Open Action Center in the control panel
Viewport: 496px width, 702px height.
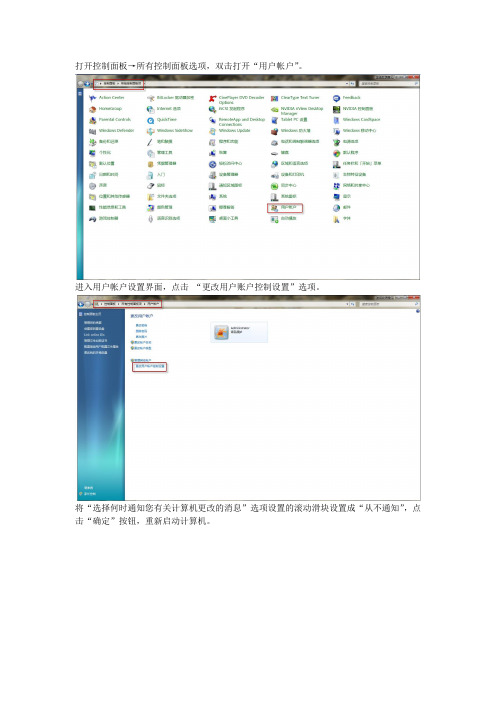point(107,98)
